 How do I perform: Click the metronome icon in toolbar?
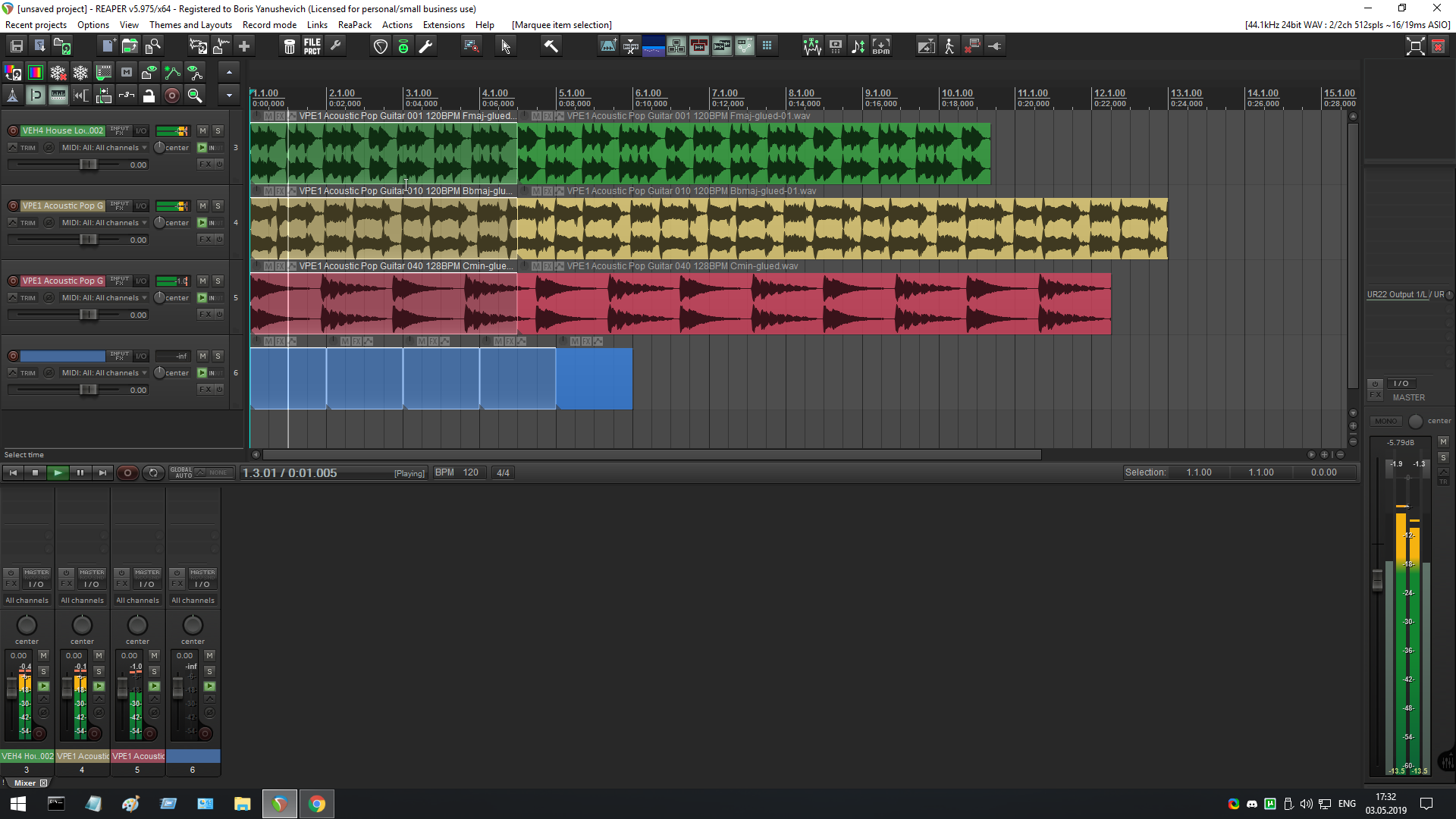(x=13, y=96)
